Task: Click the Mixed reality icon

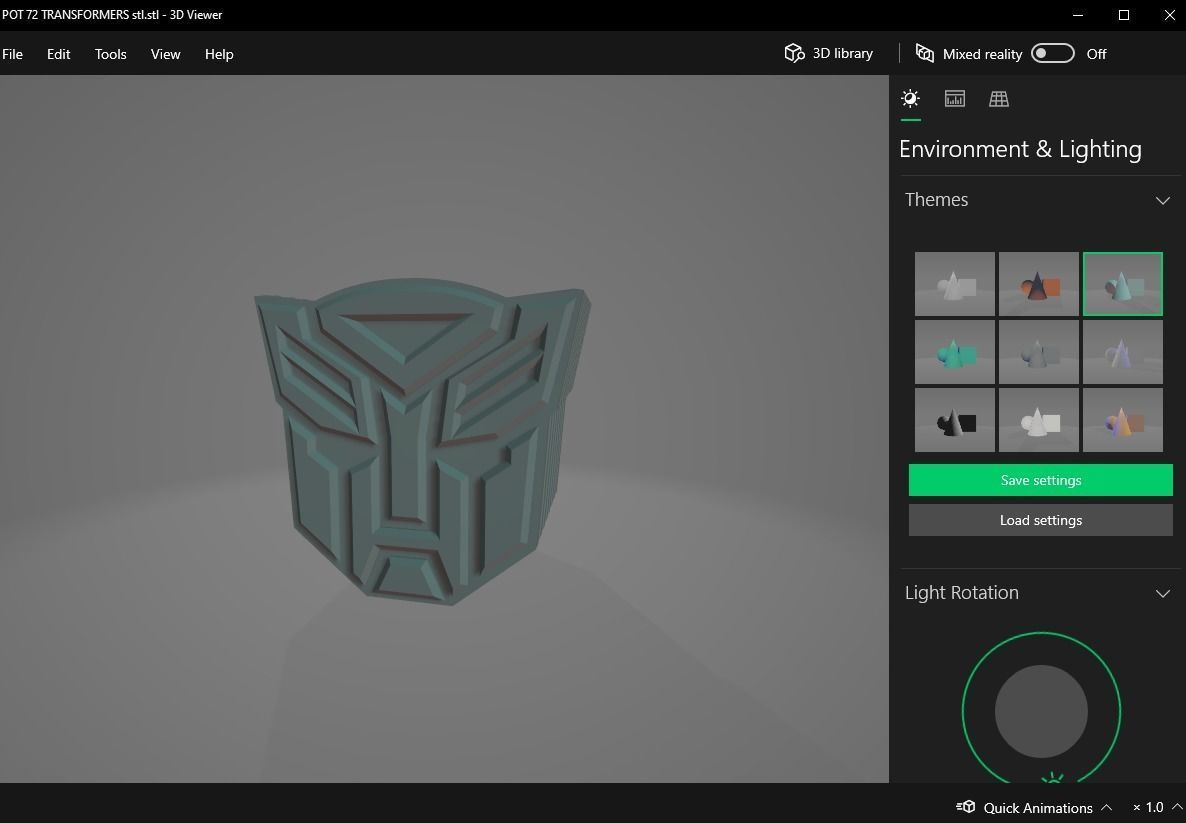Action: point(924,53)
